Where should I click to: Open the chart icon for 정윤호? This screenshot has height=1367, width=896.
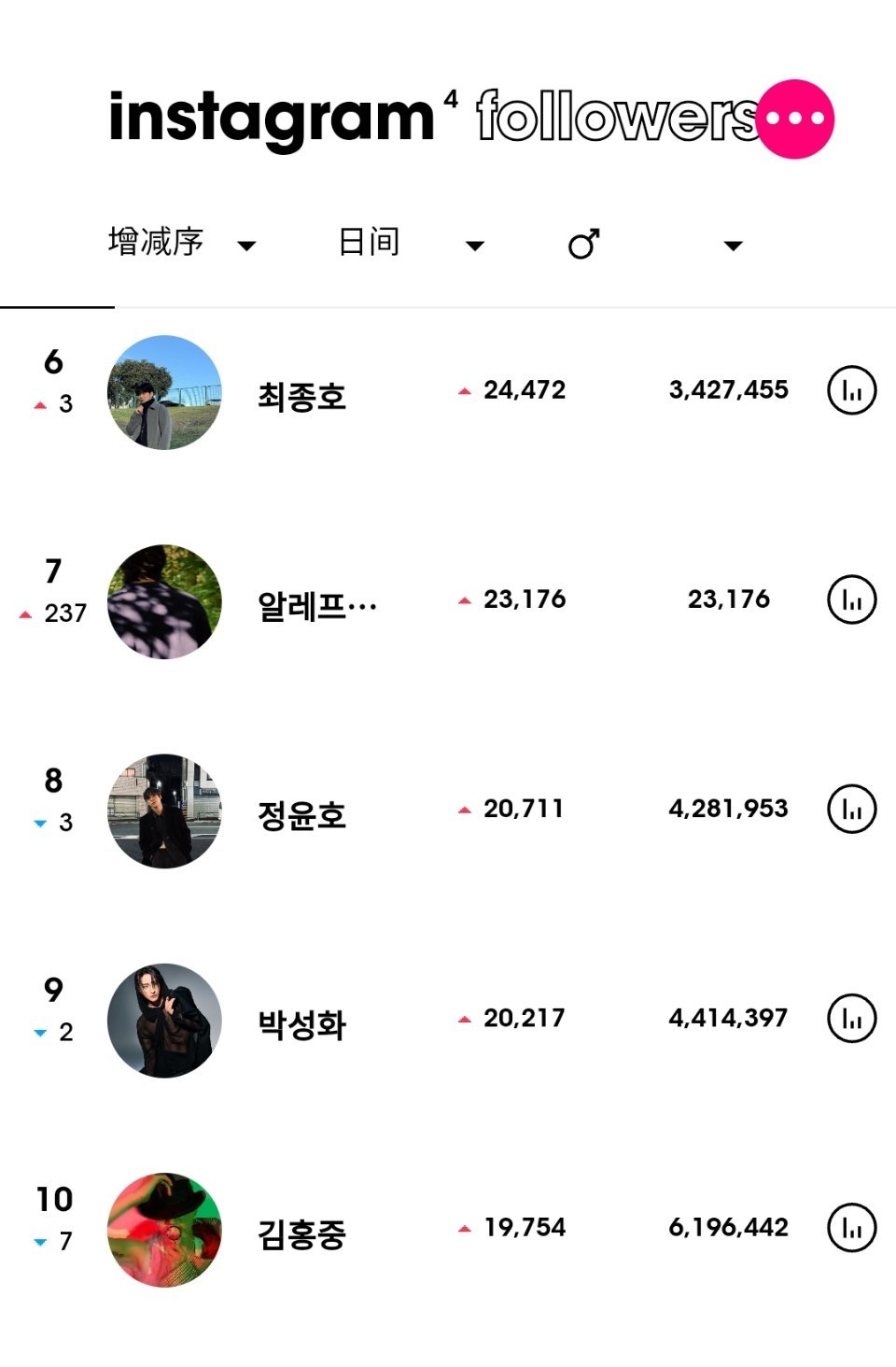click(851, 809)
